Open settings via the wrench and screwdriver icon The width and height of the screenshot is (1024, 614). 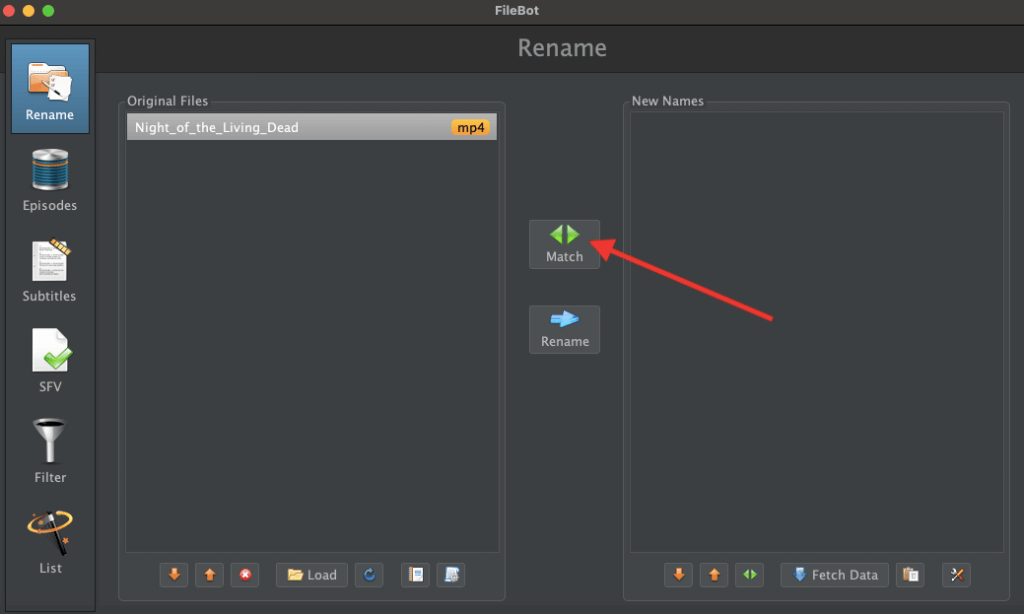pos(956,575)
